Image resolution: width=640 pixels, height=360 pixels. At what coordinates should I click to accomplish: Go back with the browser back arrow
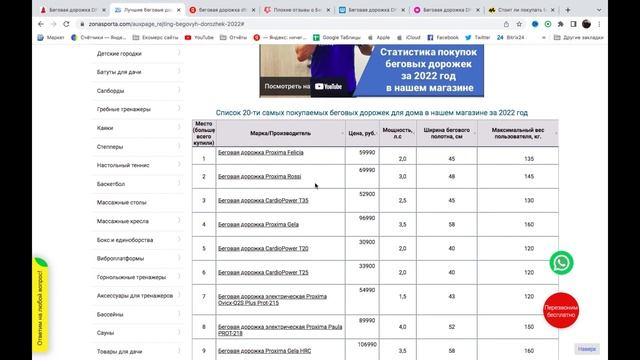pos(41,24)
